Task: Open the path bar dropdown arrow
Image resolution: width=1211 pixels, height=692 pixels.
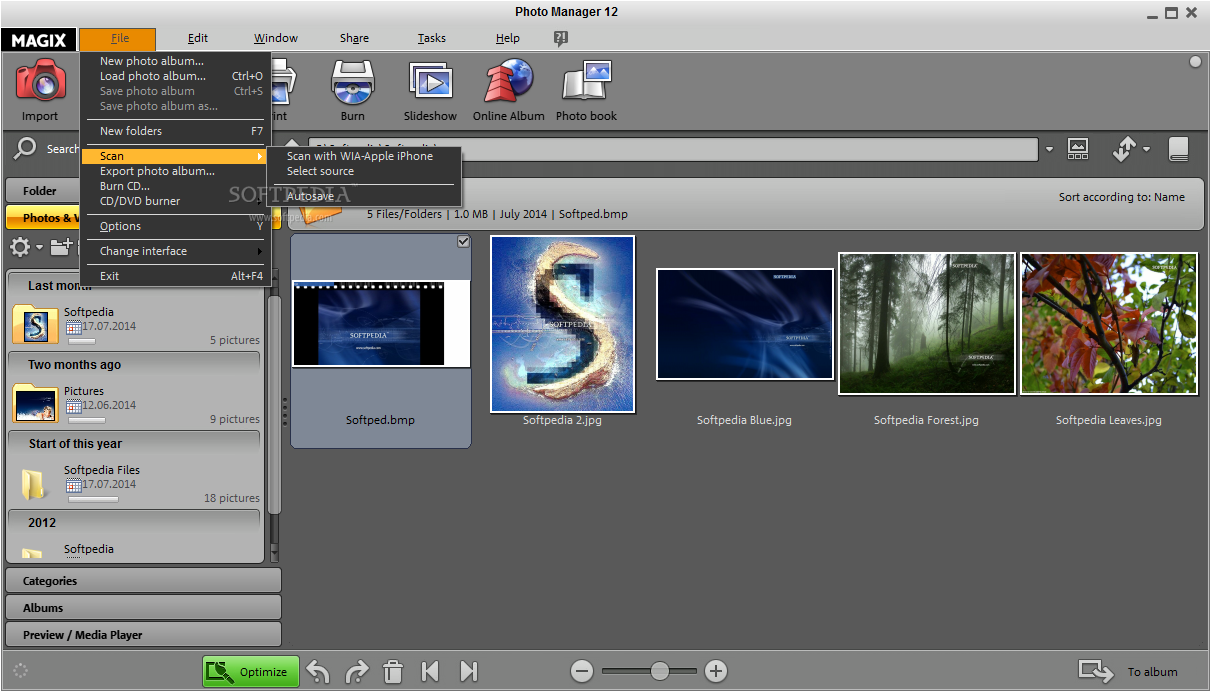Action: pyautogui.click(x=1049, y=150)
